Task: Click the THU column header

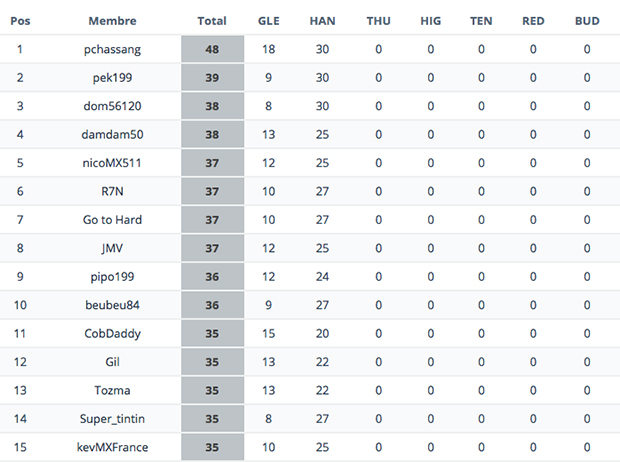Action: pyautogui.click(x=378, y=21)
